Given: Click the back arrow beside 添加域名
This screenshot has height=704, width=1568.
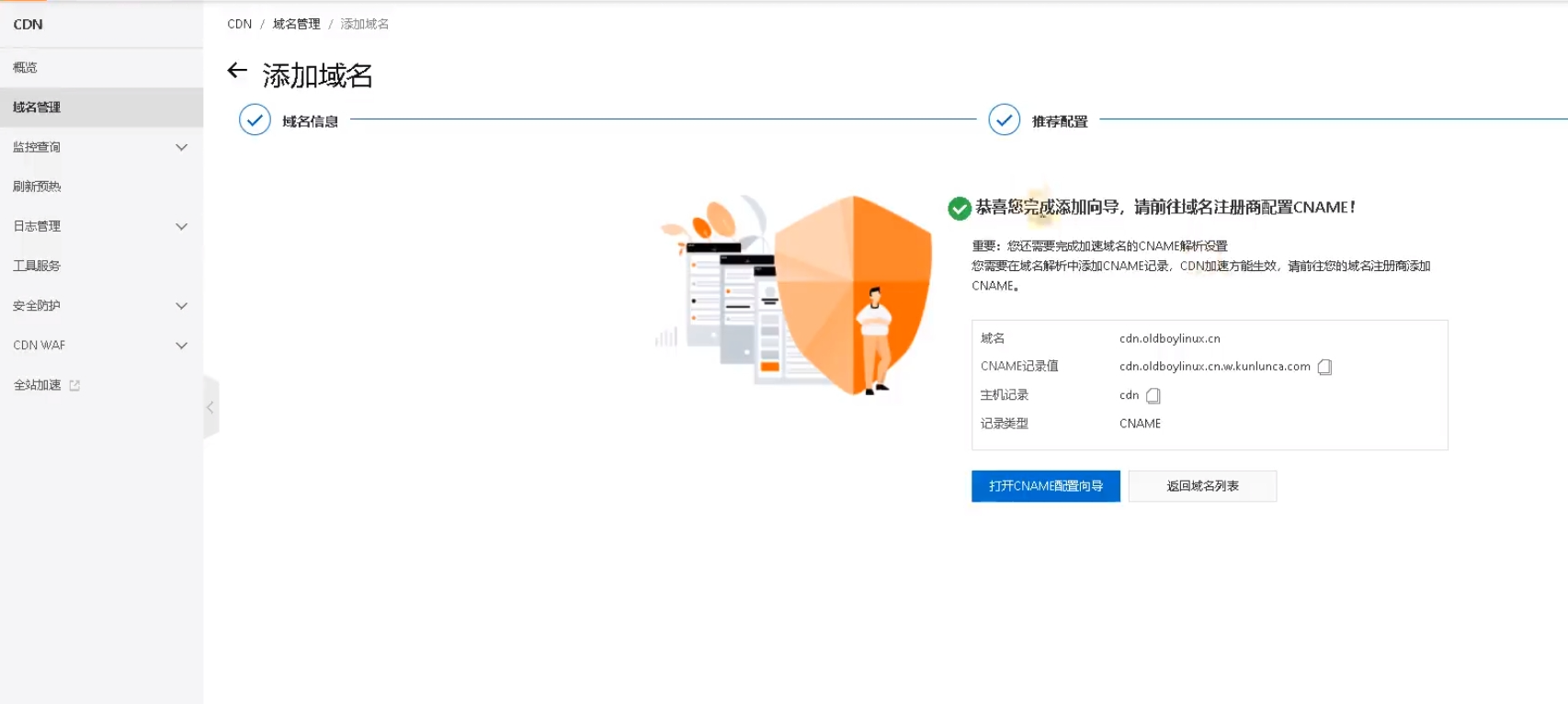Looking at the screenshot, I should (237, 71).
